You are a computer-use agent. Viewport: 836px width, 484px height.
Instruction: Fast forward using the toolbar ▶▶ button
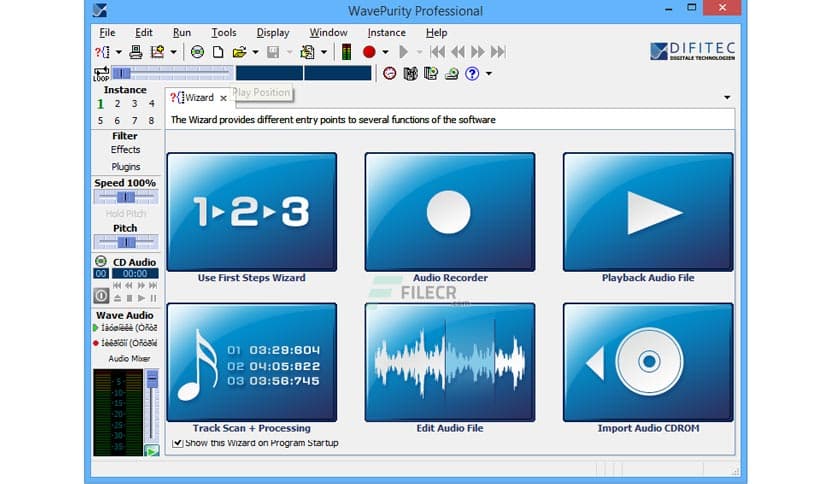tap(478, 52)
